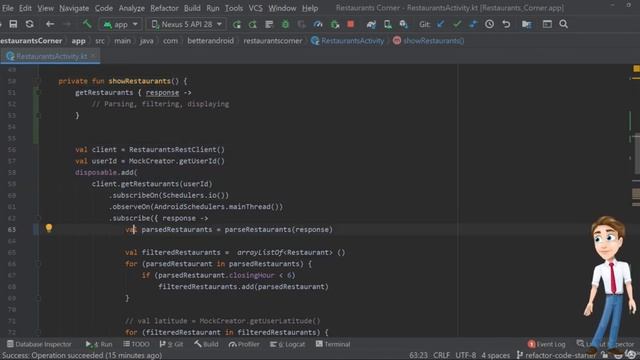640x360 pixels.
Task: Open the VCS menu
Action: 256,8
